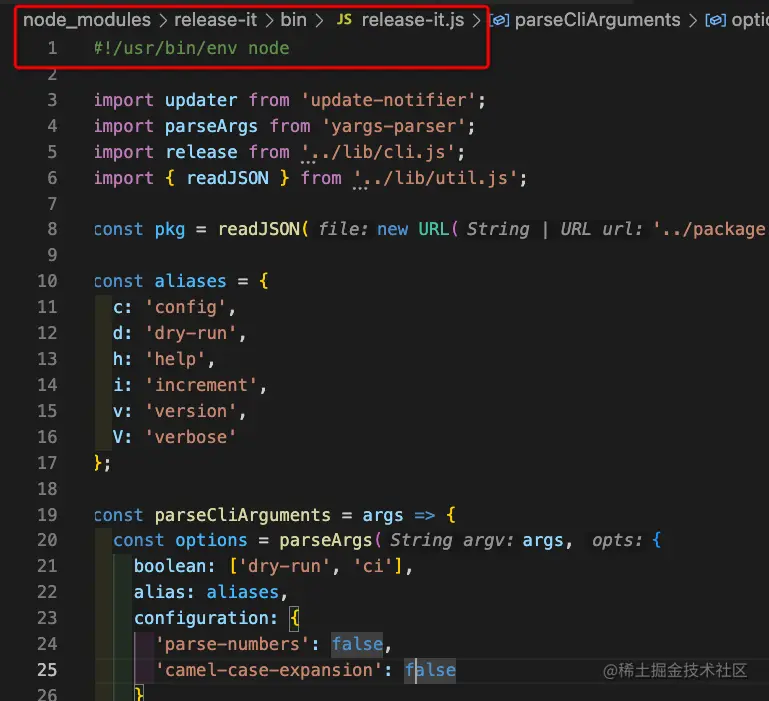Screen dimensions: 769x701
Task: Click line number 19 in gutter
Action: [x=47, y=515]
